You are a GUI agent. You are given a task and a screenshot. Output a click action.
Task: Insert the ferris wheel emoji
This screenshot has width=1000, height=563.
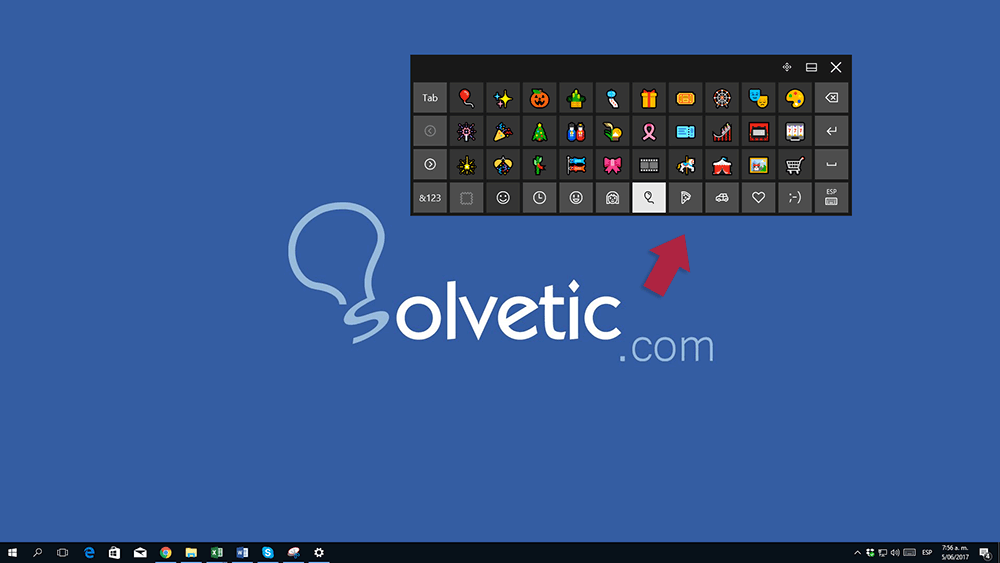click(x=722, y=98)
